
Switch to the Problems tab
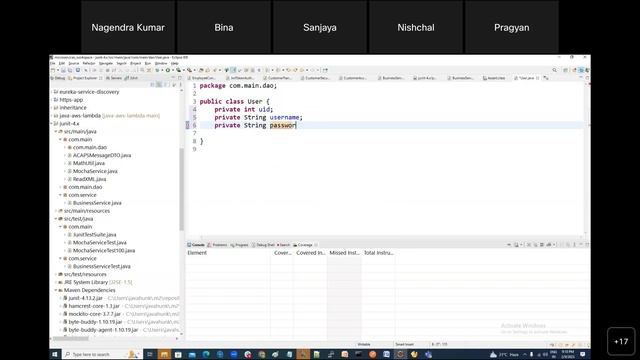click(x=217, y=245)
